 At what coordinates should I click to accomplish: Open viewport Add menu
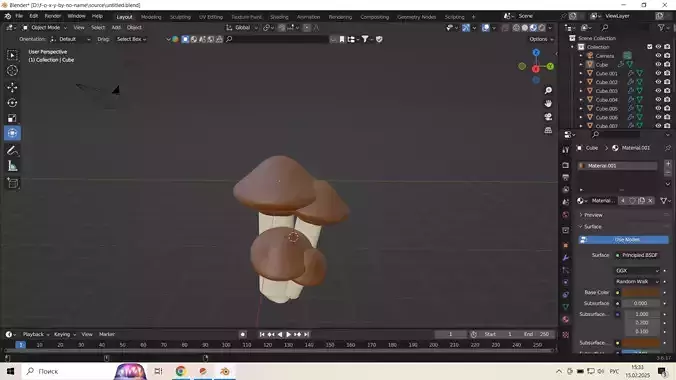coord(116,28)
